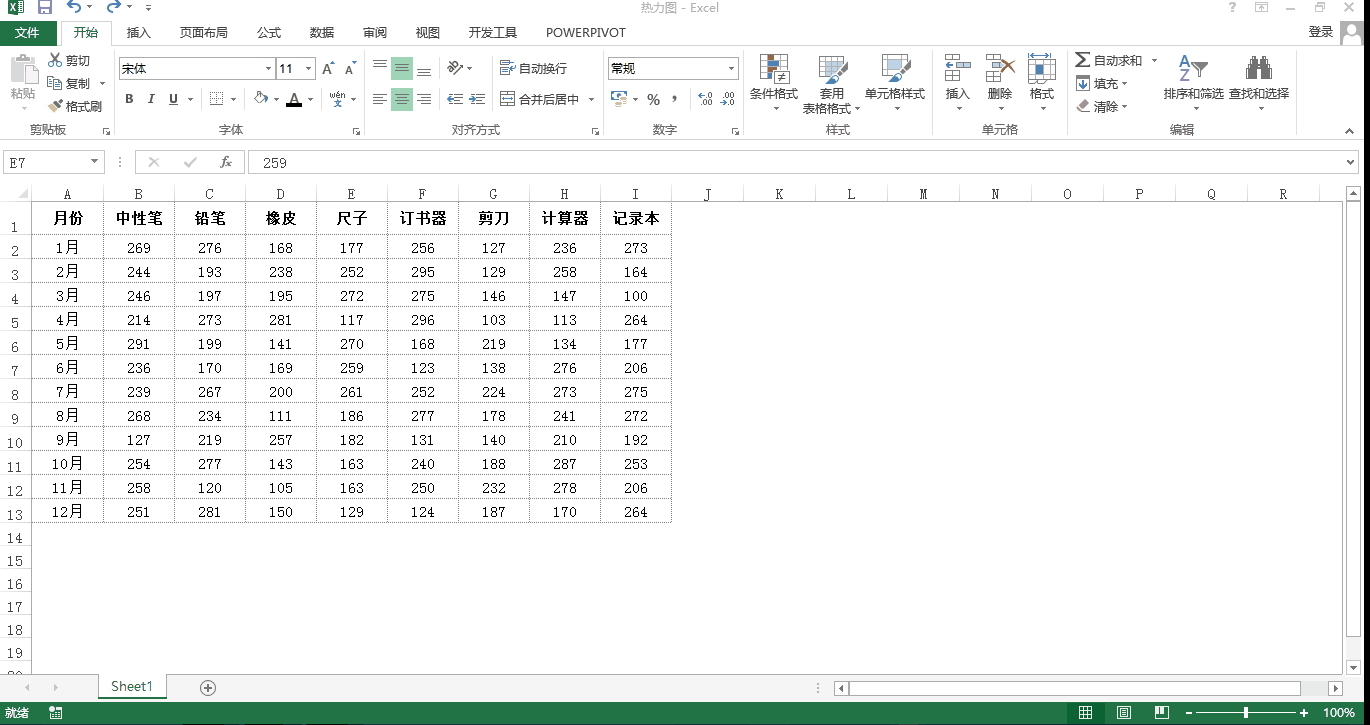
Task: Click the Login (登录) link
Action: (1320, 32)
